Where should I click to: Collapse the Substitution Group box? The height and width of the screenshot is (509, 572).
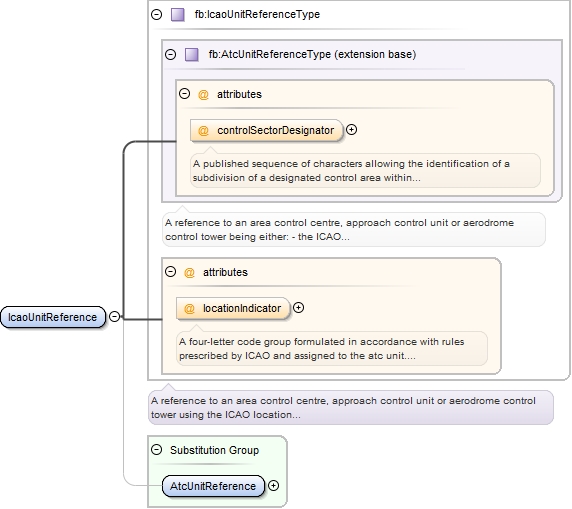[x=156, y=450]
